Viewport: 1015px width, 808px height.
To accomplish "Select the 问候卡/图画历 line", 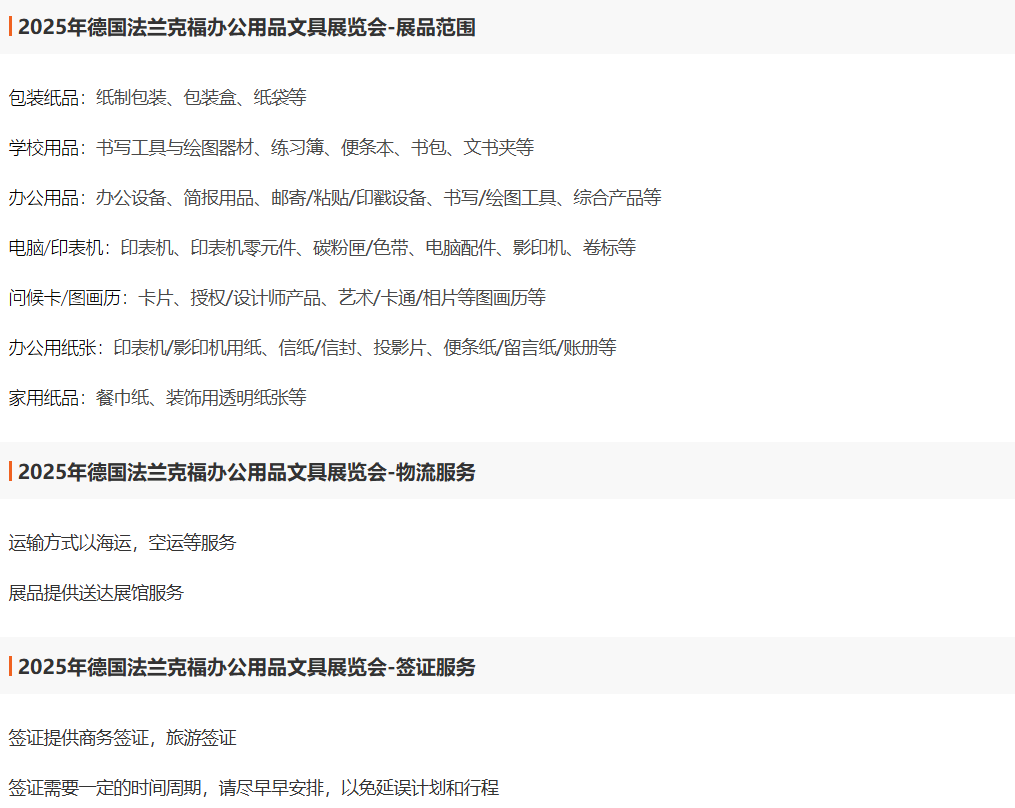I will click(277, 298).
